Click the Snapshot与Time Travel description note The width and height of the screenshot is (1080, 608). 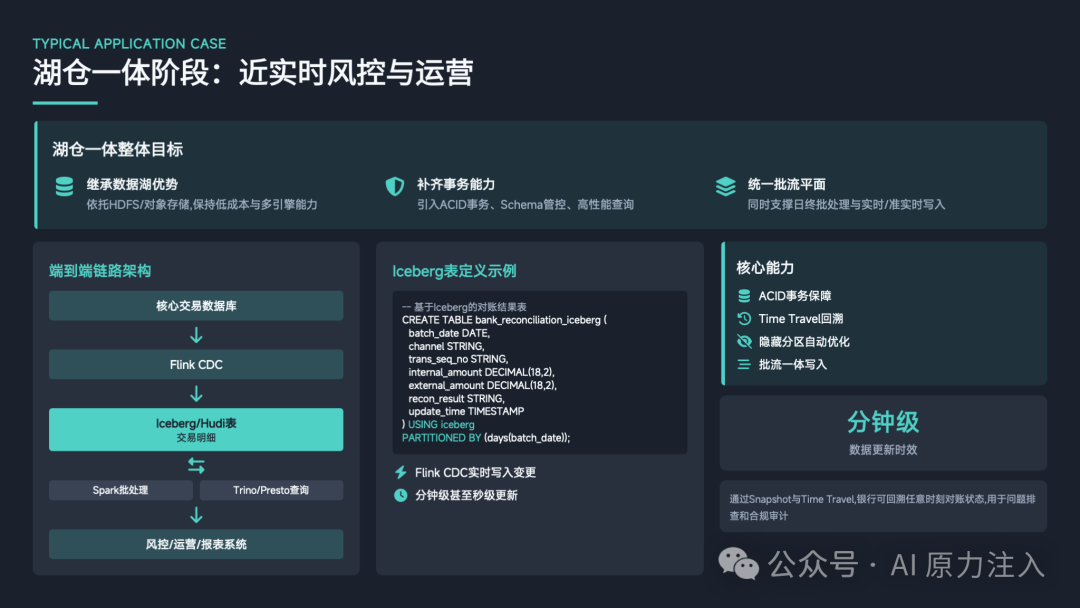882,507
